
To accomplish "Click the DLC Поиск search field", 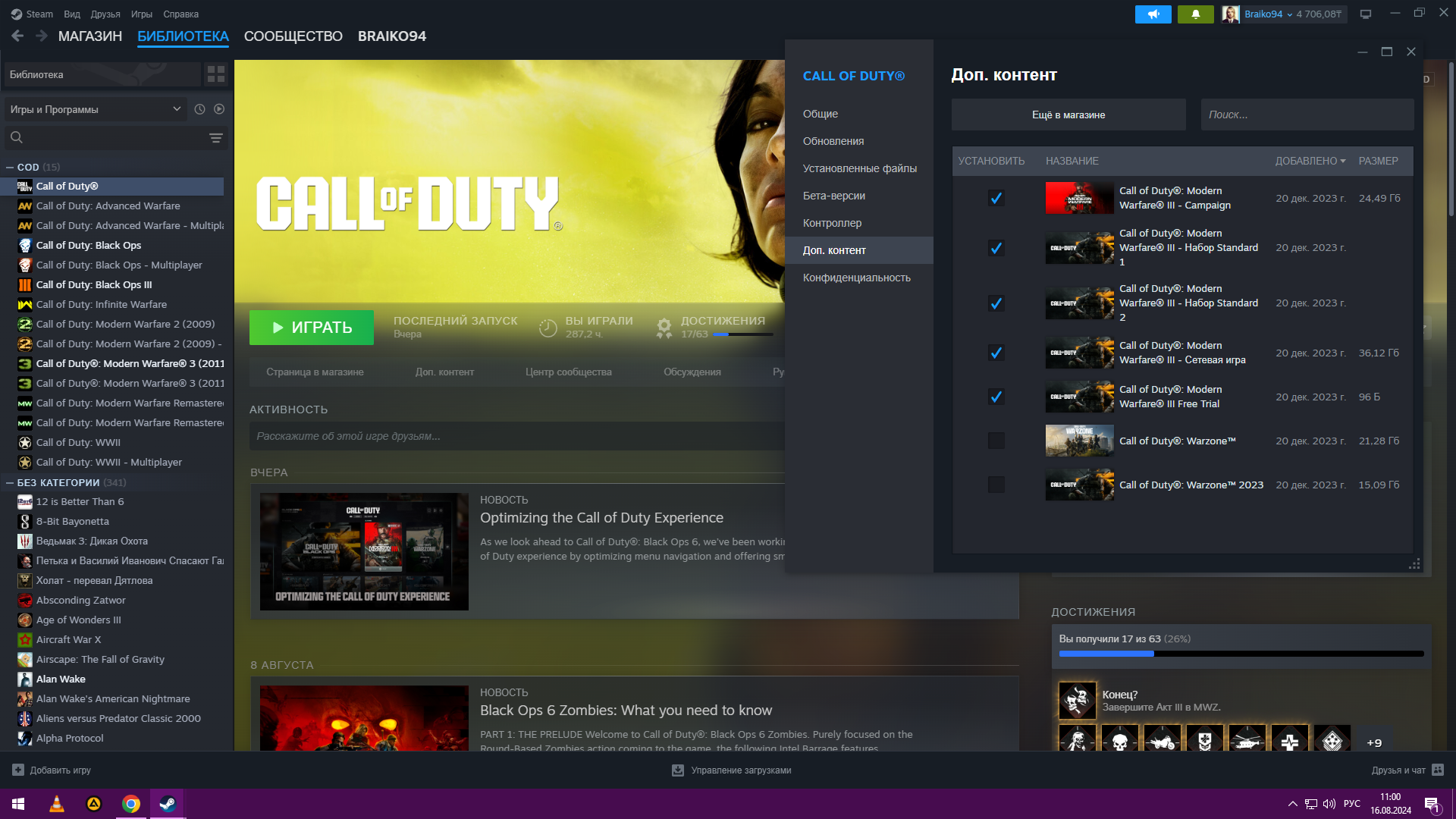I will (1307, 115).
